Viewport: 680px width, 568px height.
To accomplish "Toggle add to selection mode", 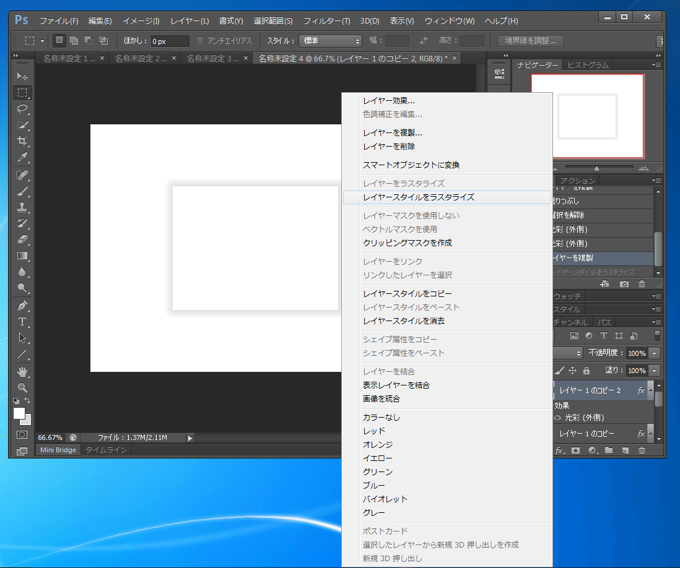I will [x=74, y=40].
